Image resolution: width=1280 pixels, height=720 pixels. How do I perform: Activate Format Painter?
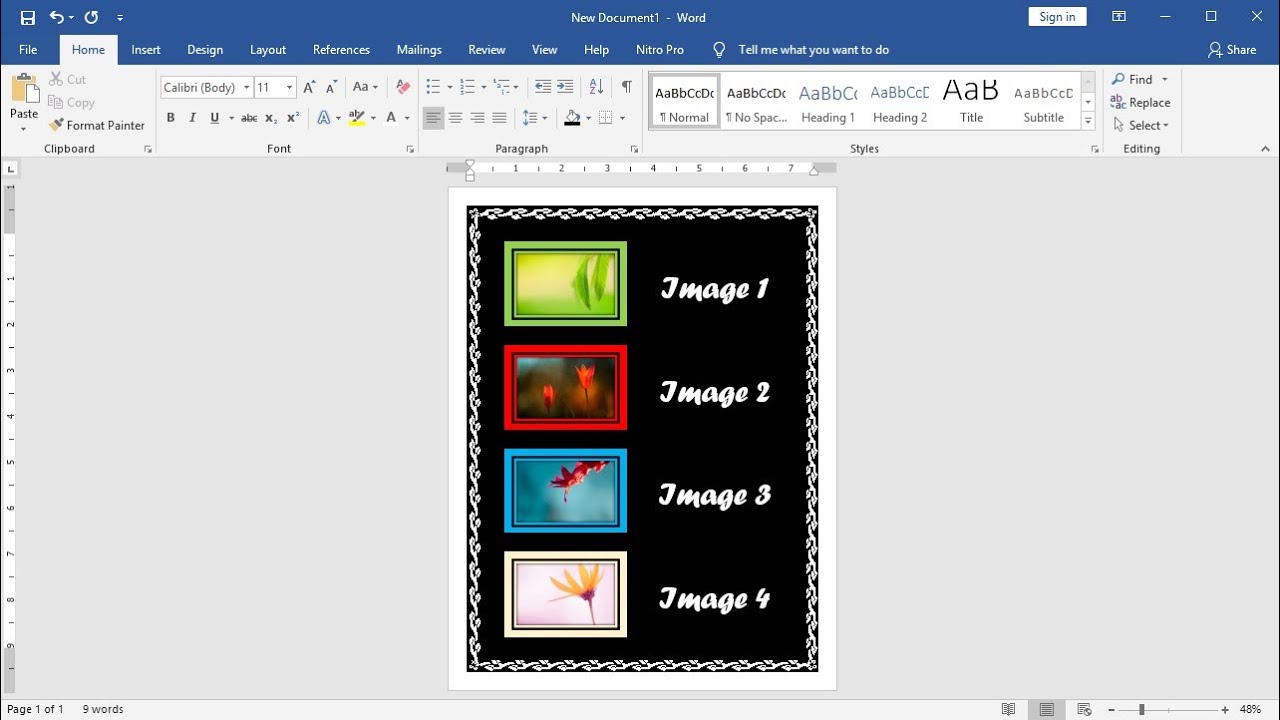[x=97, y=125]
